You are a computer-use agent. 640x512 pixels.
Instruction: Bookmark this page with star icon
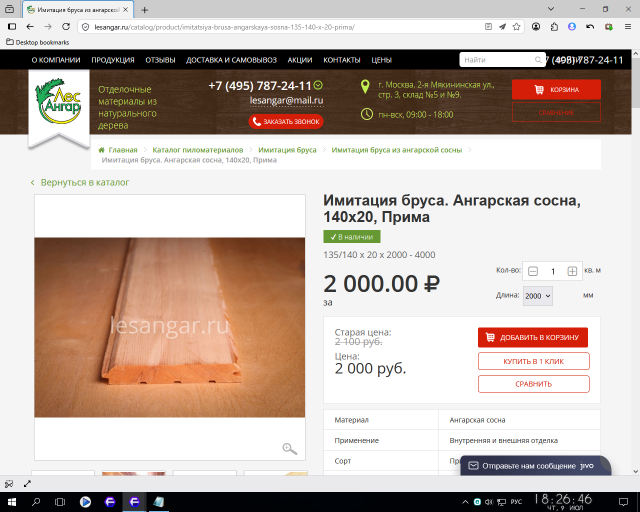(x=516, y=27)
